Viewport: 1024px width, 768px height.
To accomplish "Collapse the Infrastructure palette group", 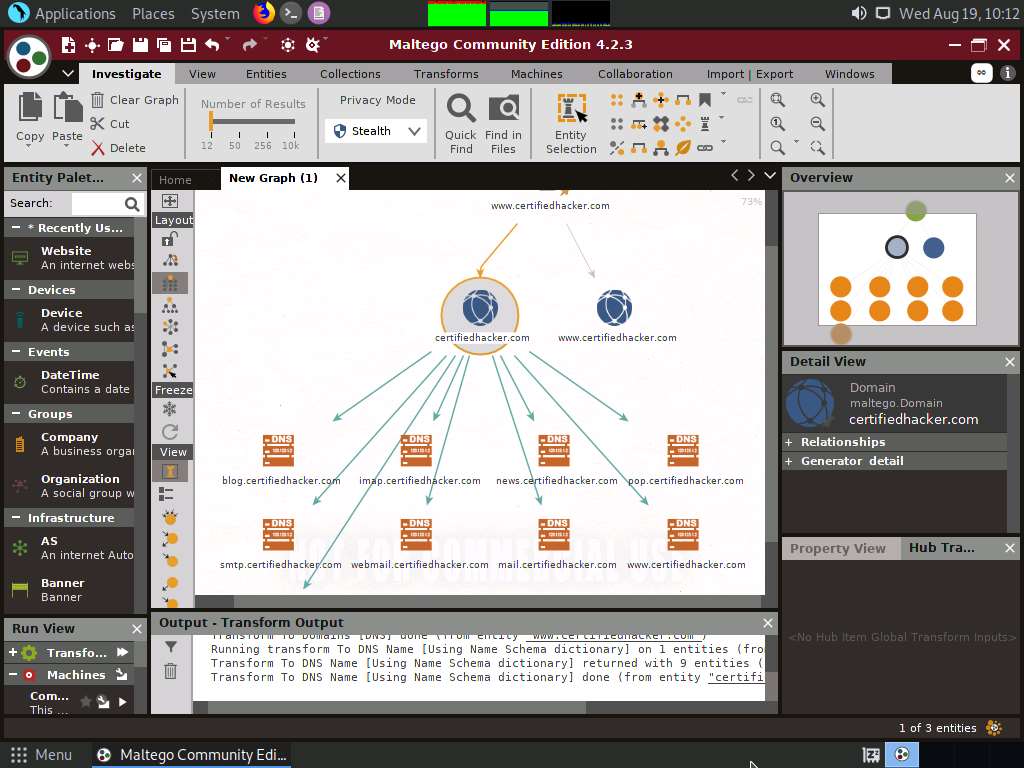I will point(16,517).
